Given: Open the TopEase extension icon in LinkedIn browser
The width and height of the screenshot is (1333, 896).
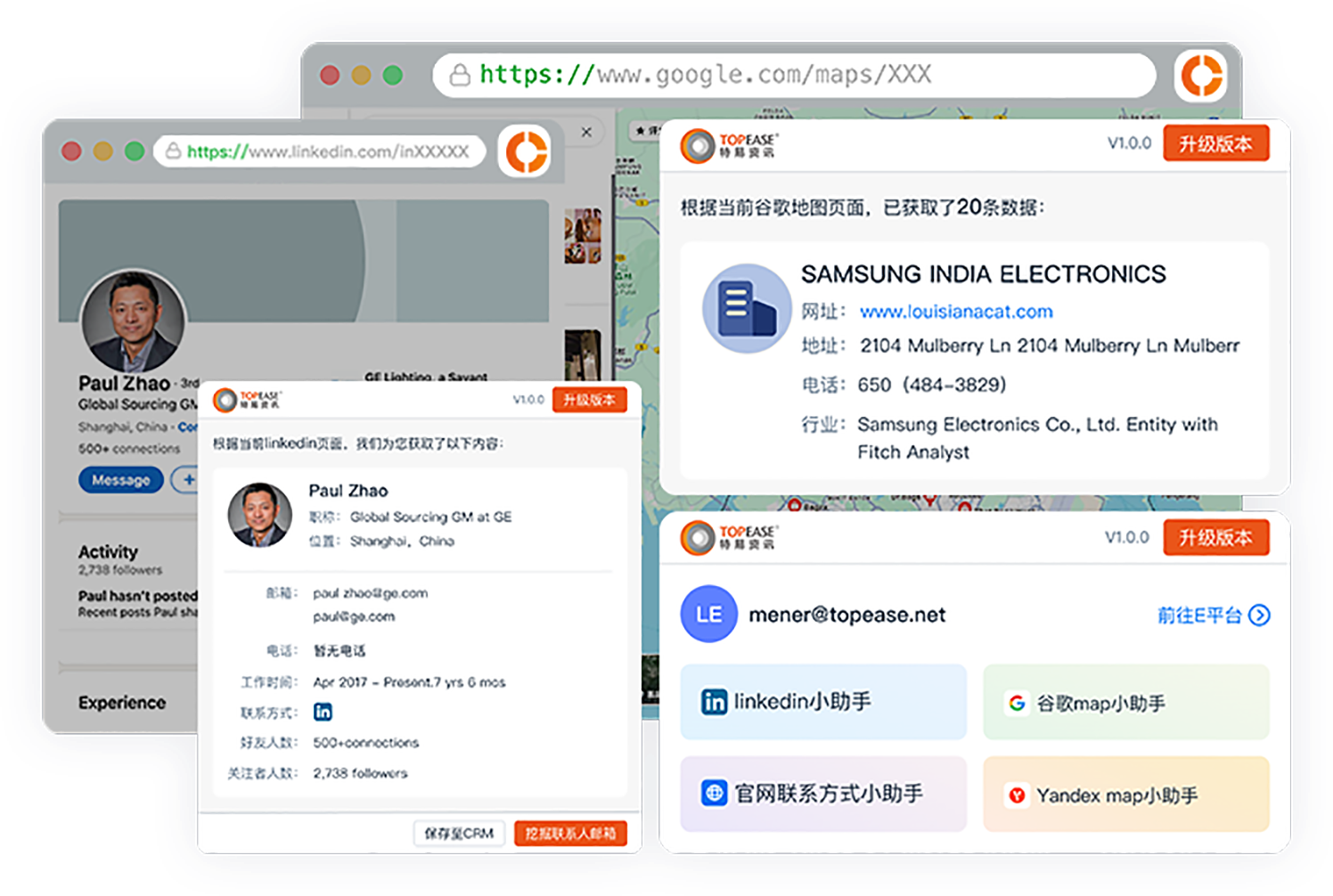Looking at the screenshot, I should [x=526, y=151].
